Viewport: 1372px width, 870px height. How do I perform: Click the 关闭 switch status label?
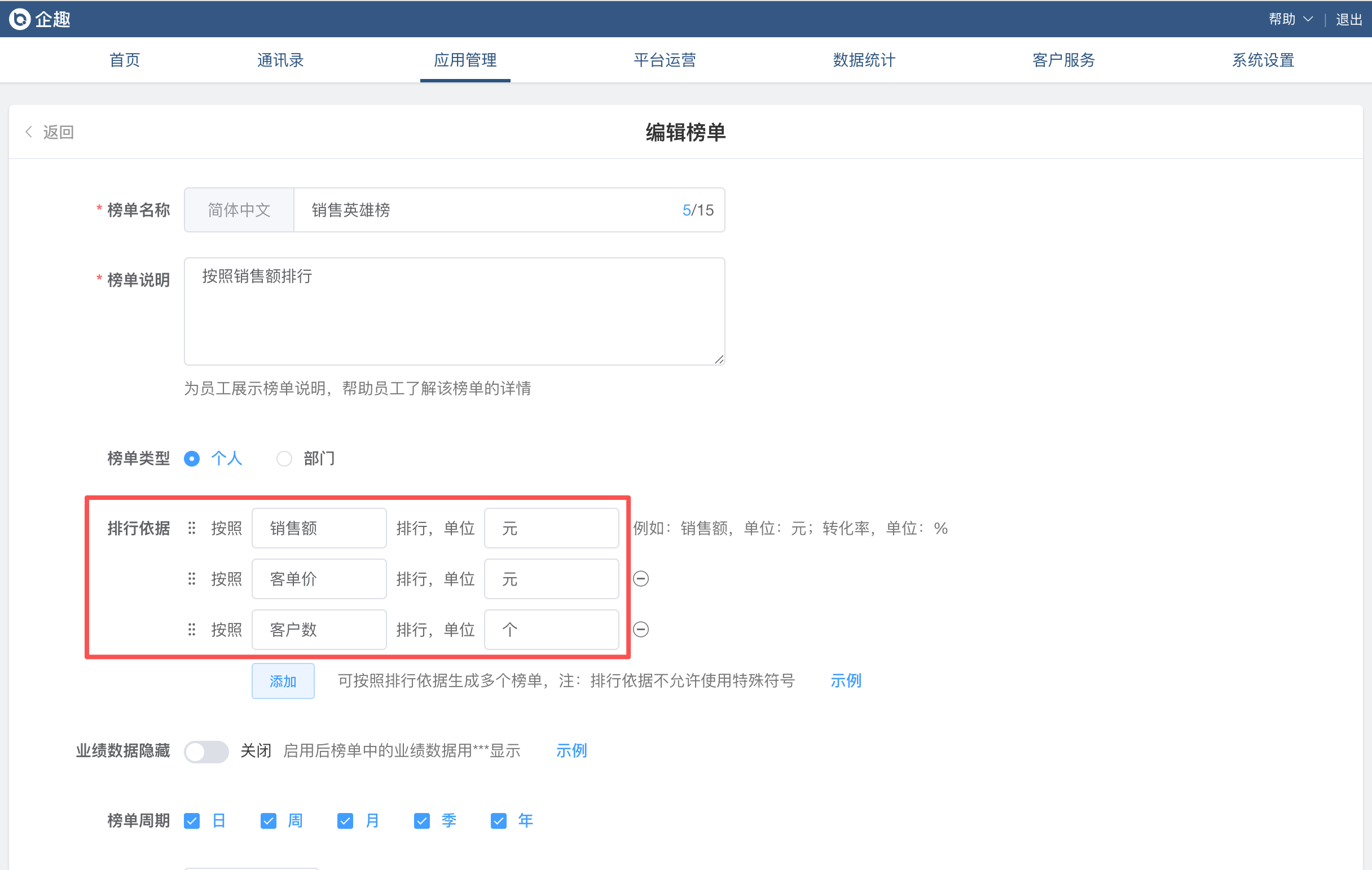click(256, 751)
